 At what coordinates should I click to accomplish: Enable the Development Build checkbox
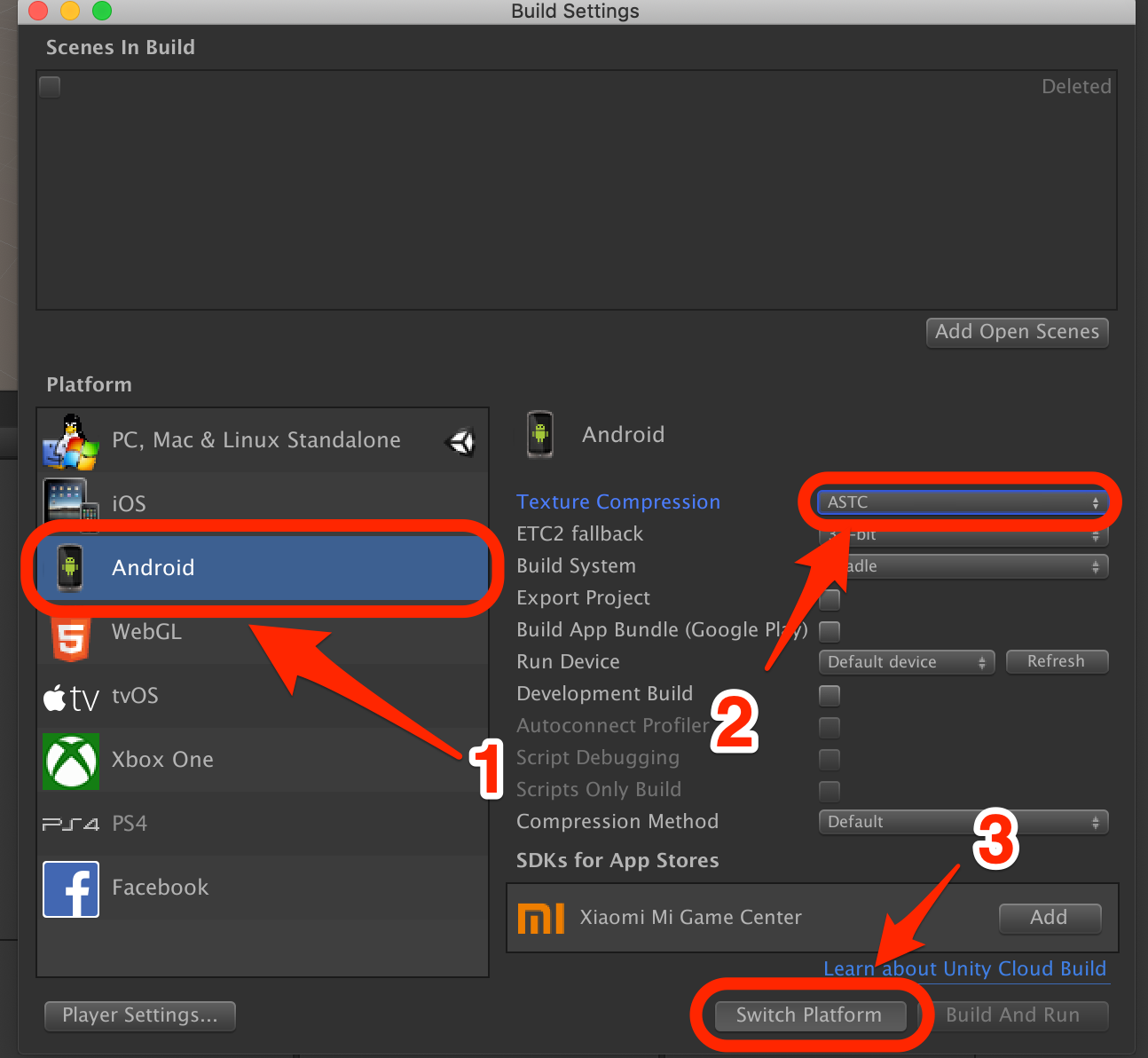click(829, 695)
